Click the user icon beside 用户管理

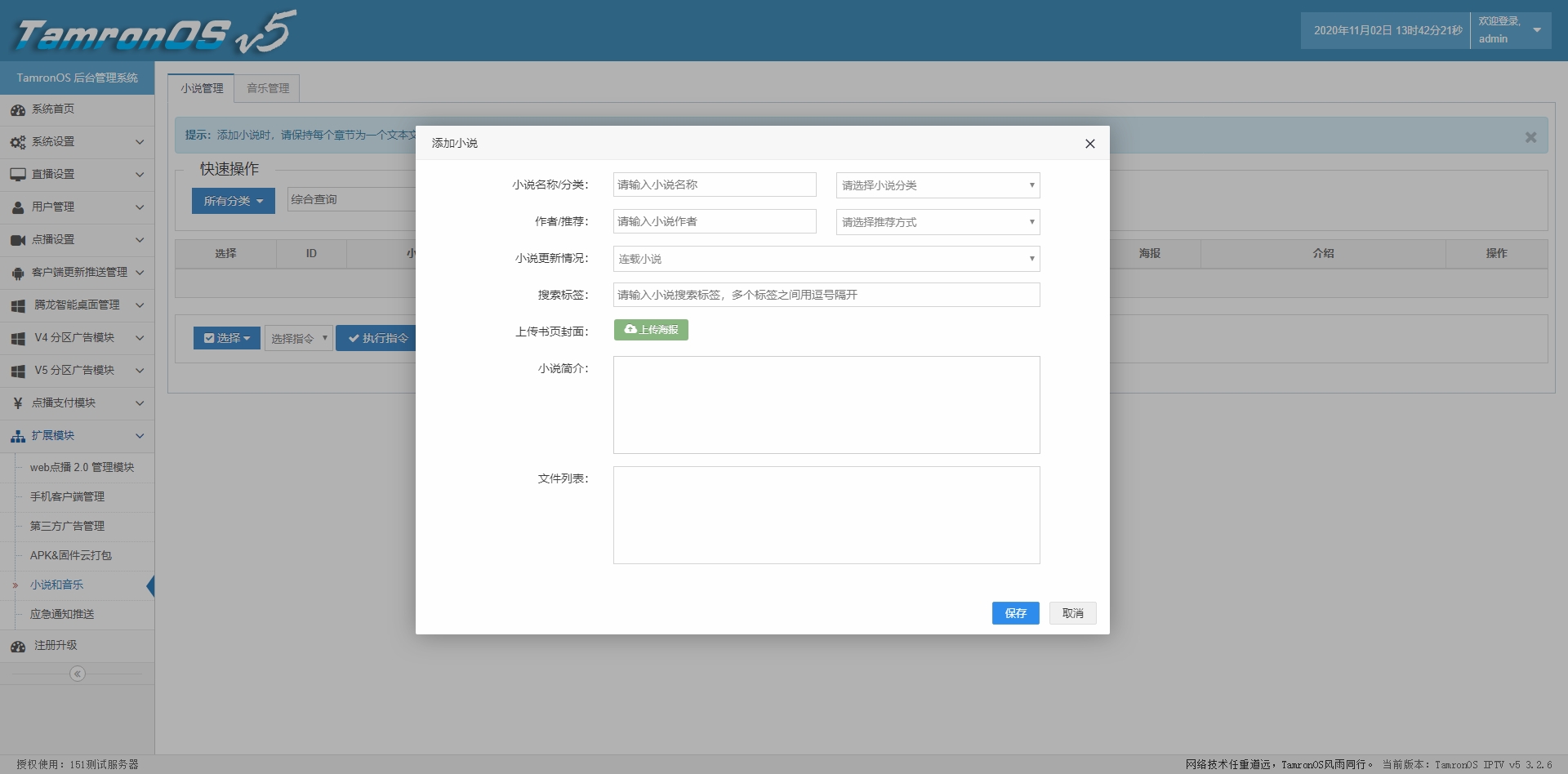18,207
